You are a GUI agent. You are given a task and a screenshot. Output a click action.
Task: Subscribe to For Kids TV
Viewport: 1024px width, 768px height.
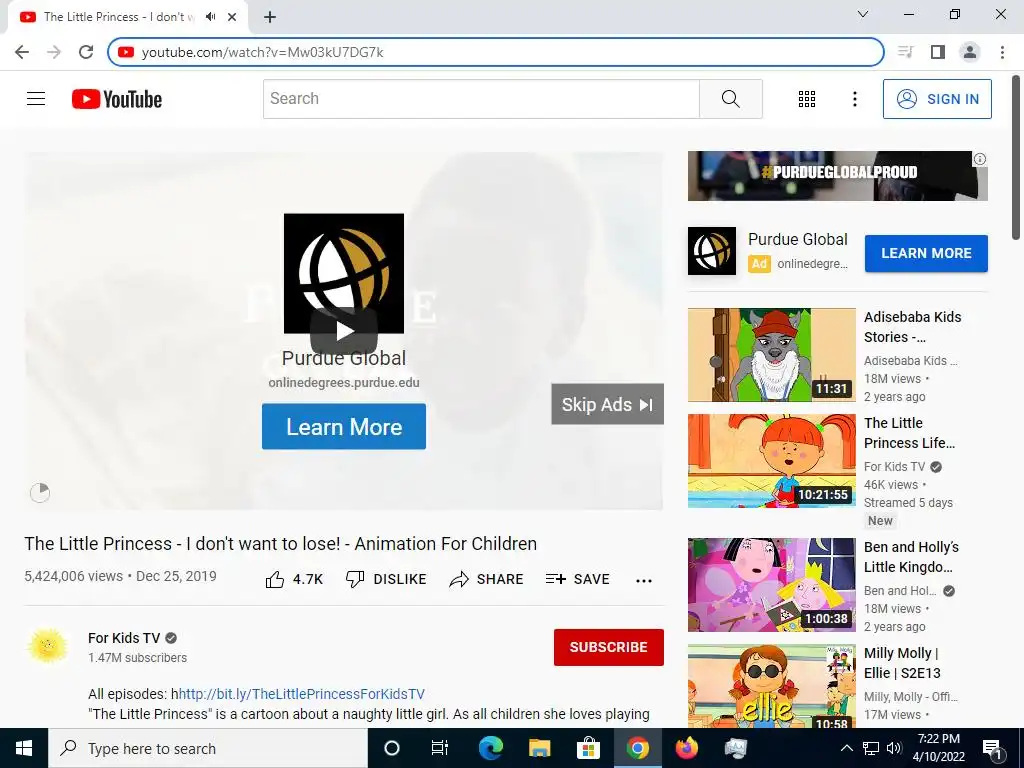click(609, 647)
